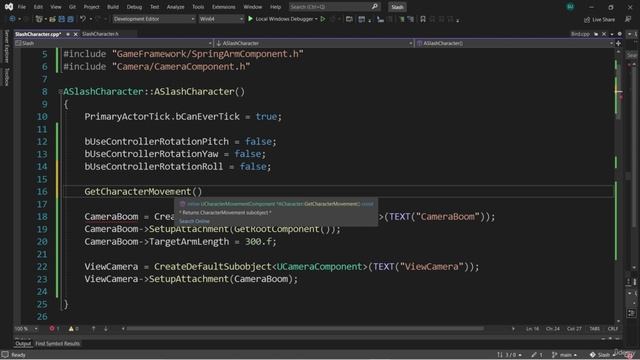Viewport: 640px width, 360px height.
Task: Open the Git menu
Action: 72,7
